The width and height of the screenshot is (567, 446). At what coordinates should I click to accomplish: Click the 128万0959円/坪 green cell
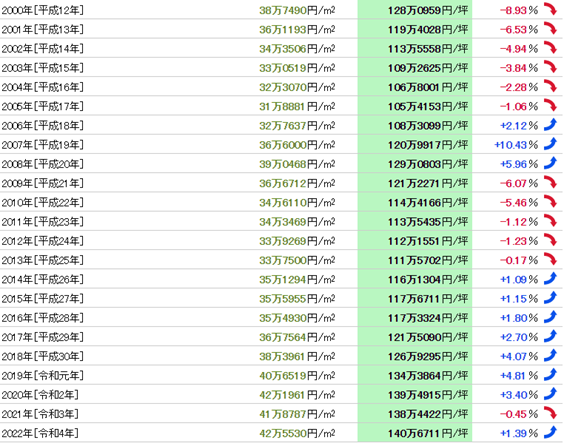click(415, 9)
